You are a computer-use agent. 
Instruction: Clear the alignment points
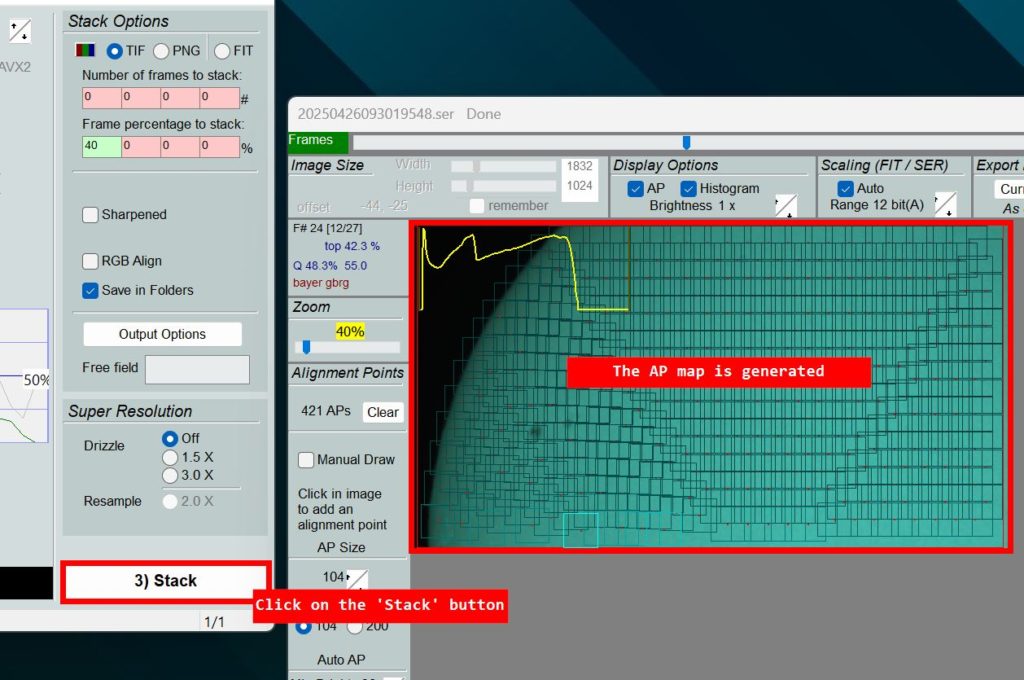[383, 412]
